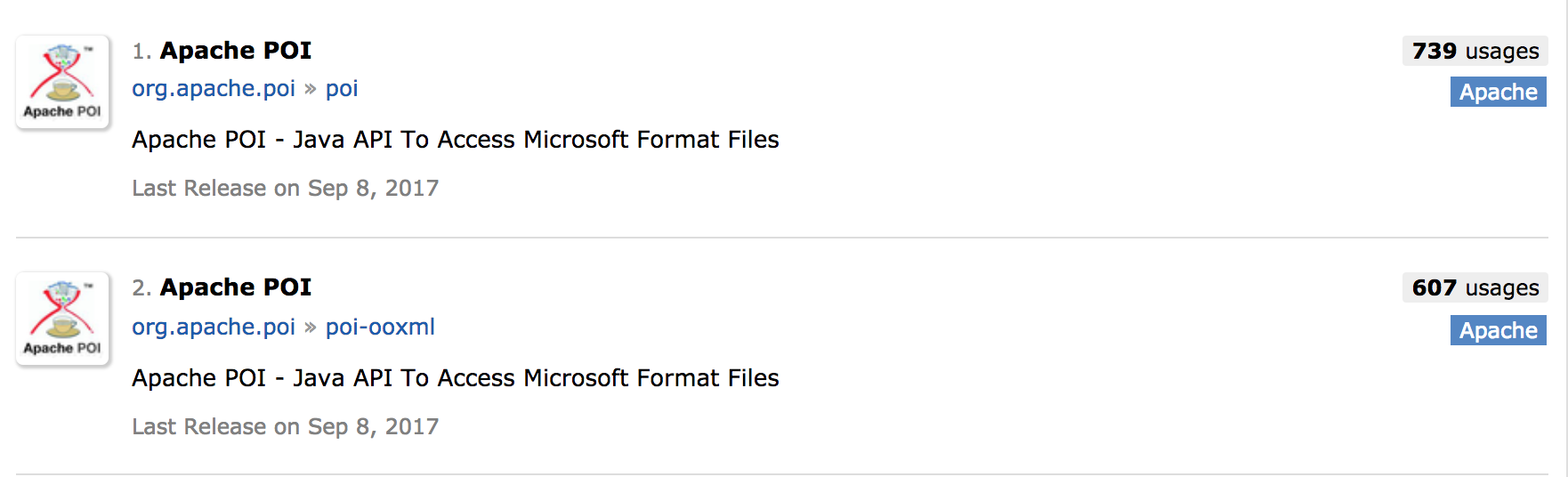Select the poi-ooxml result's description text
Screen dimensions: 1568x477
coord(456,378)
